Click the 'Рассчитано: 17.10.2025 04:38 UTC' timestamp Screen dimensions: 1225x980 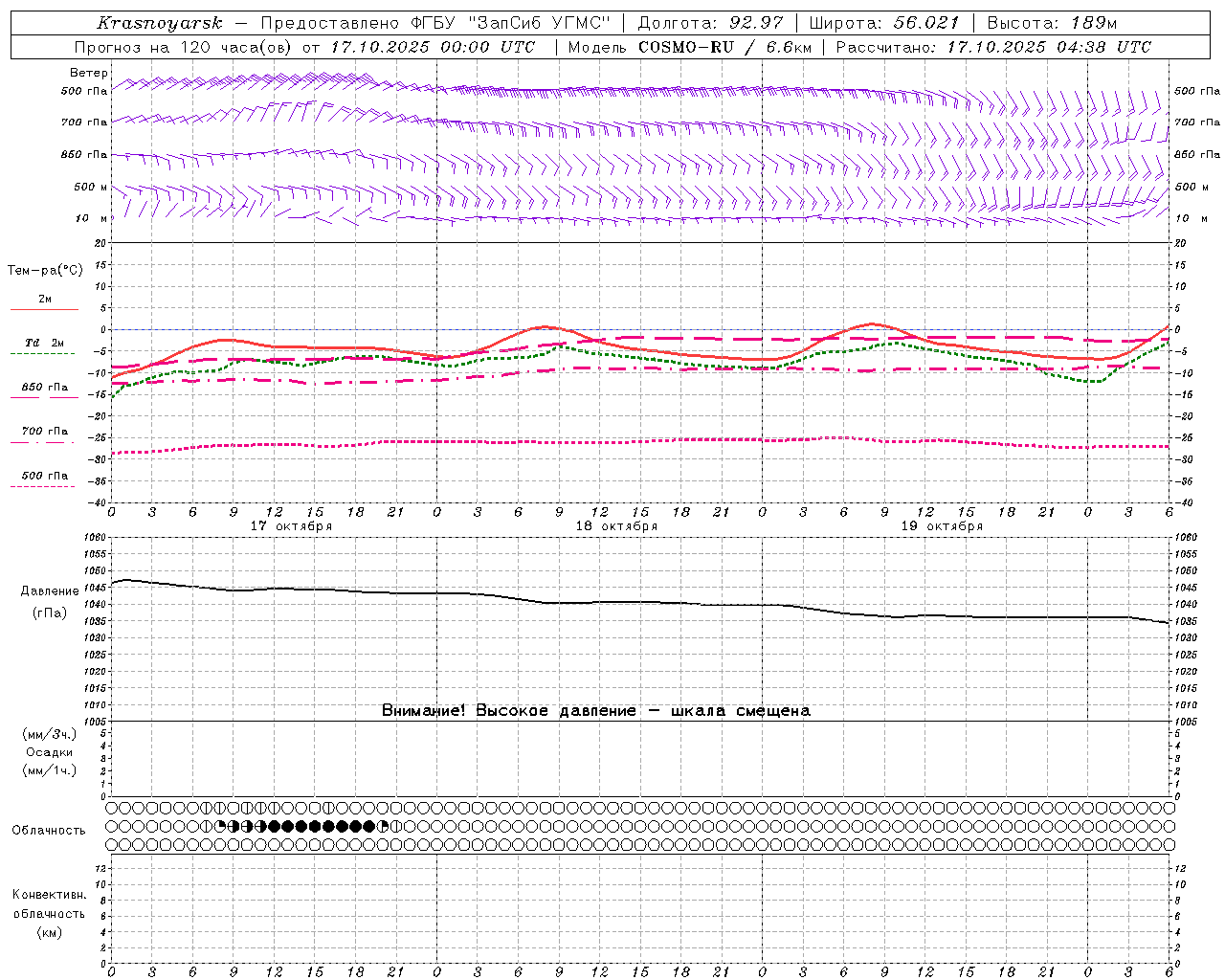click(993, 47)
